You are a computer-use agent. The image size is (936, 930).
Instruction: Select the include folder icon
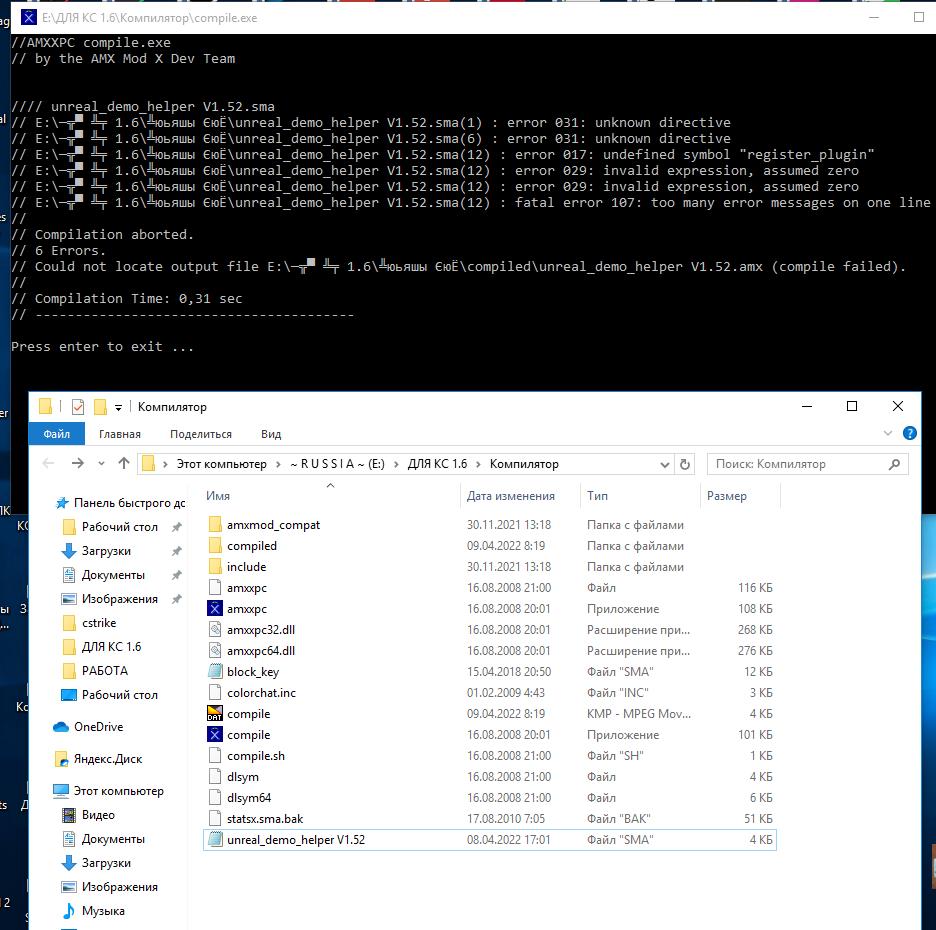[x=215, y=566]
